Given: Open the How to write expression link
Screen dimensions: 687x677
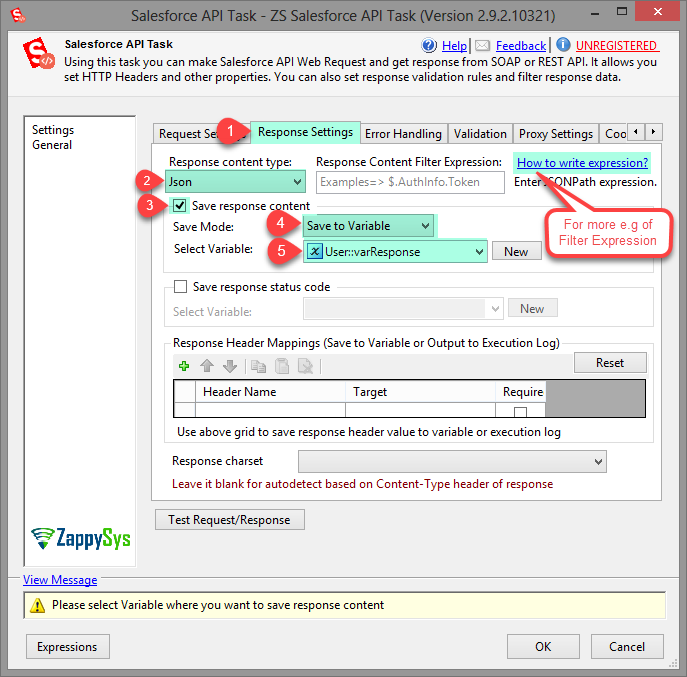Looking at the screenshot, I should click(x=582, y=162).
